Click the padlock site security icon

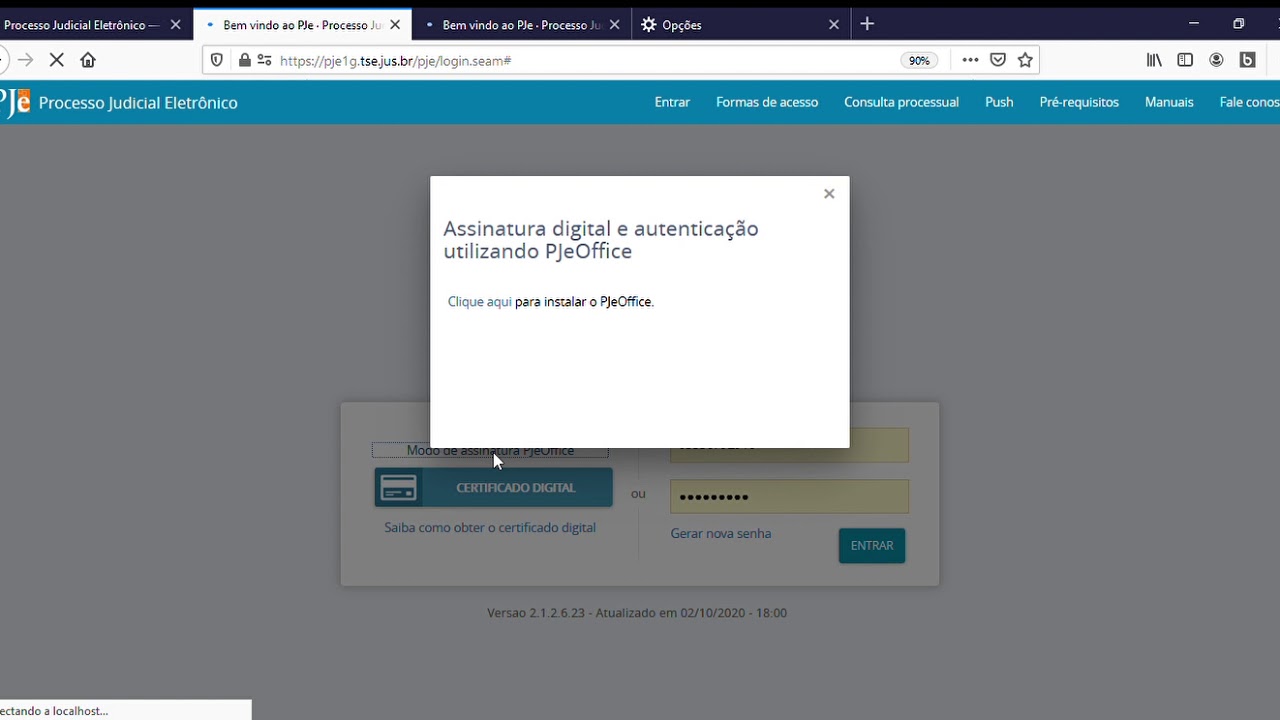pos(245,60)
